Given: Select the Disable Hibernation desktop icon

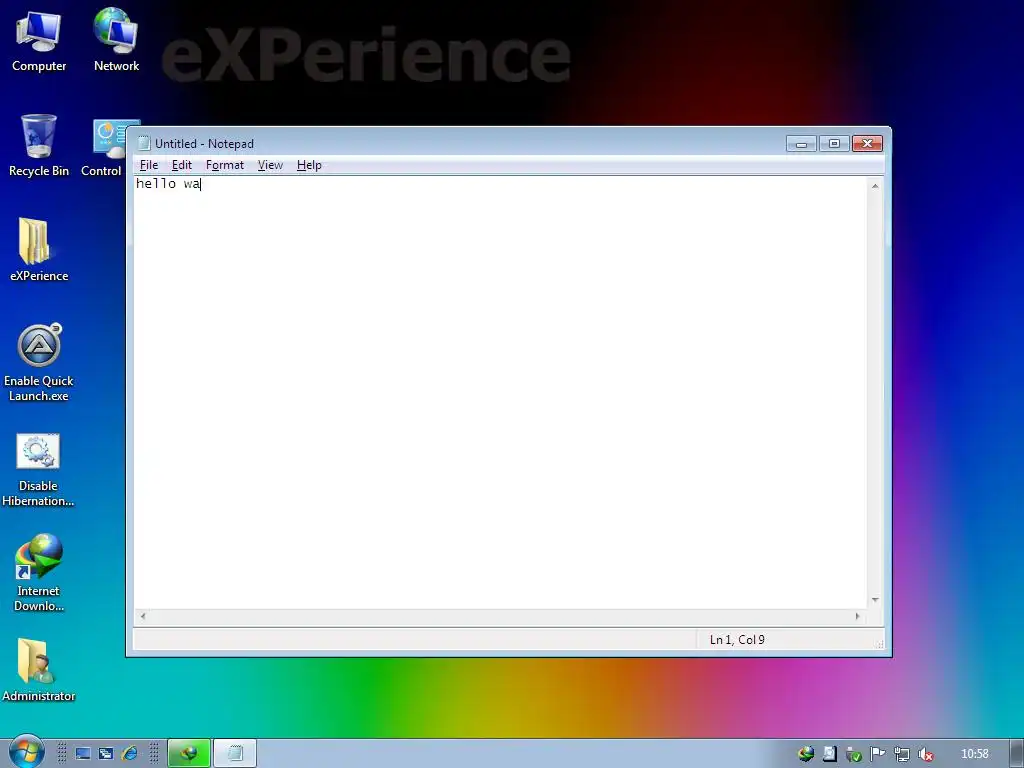Looking at the screenshot, I should tap(38, 469).
